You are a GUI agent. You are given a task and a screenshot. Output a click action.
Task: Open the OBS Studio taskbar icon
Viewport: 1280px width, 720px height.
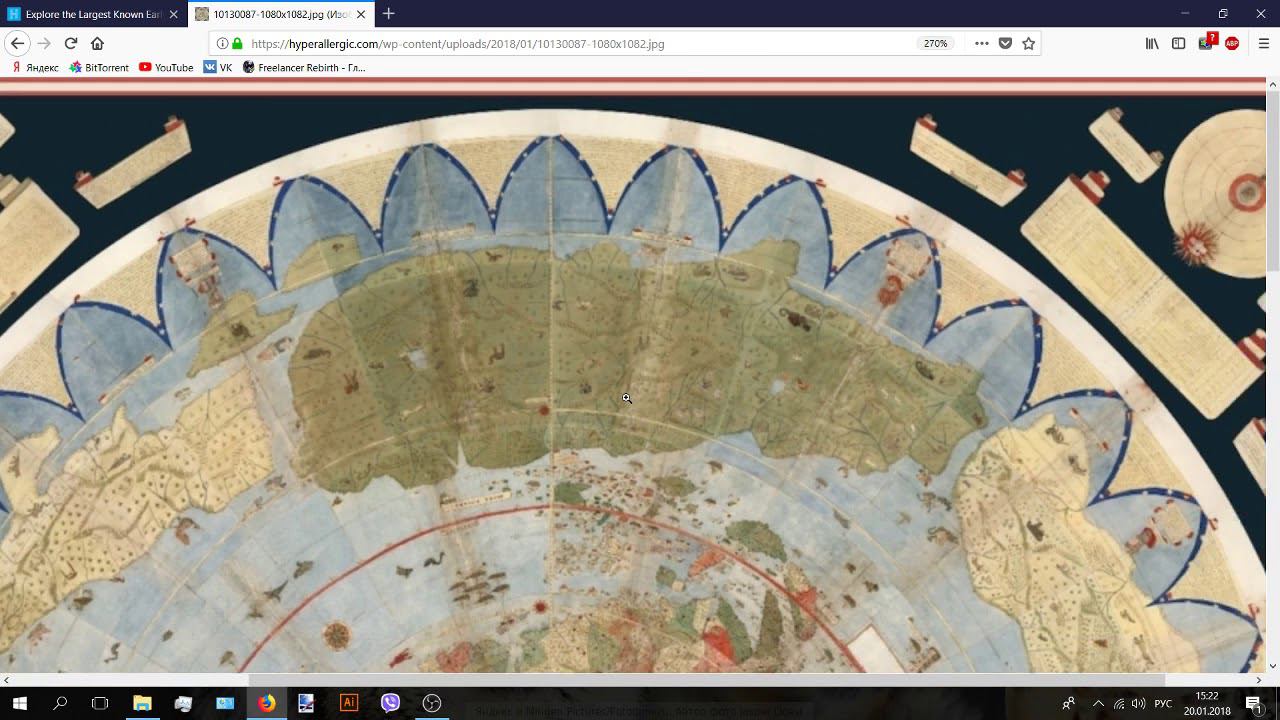[432, 703]
